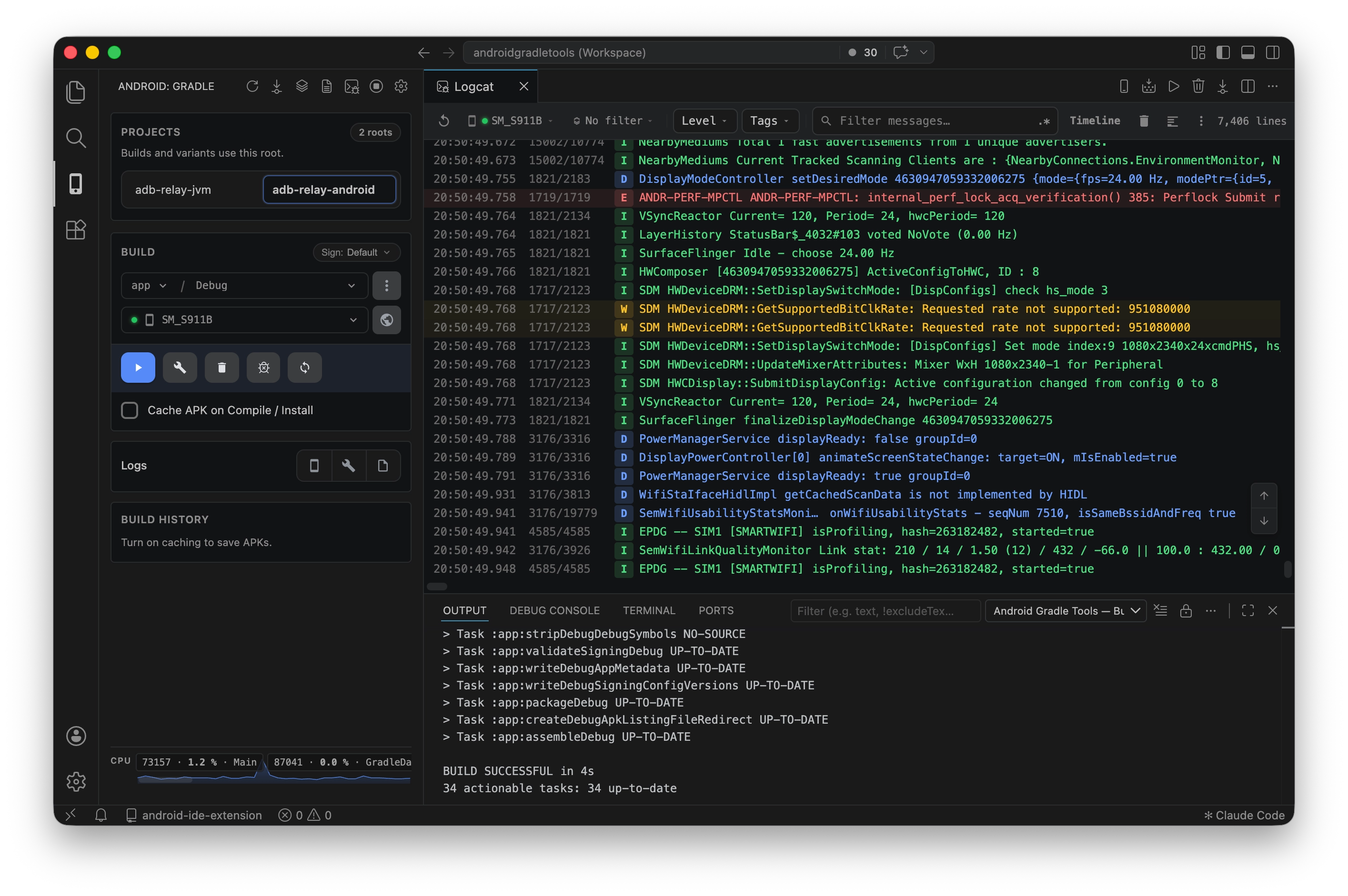This screenshot has width=1348, height=896.
Task: Jump to bottom of Logcat with down arrow
Action: [1263, 521]
